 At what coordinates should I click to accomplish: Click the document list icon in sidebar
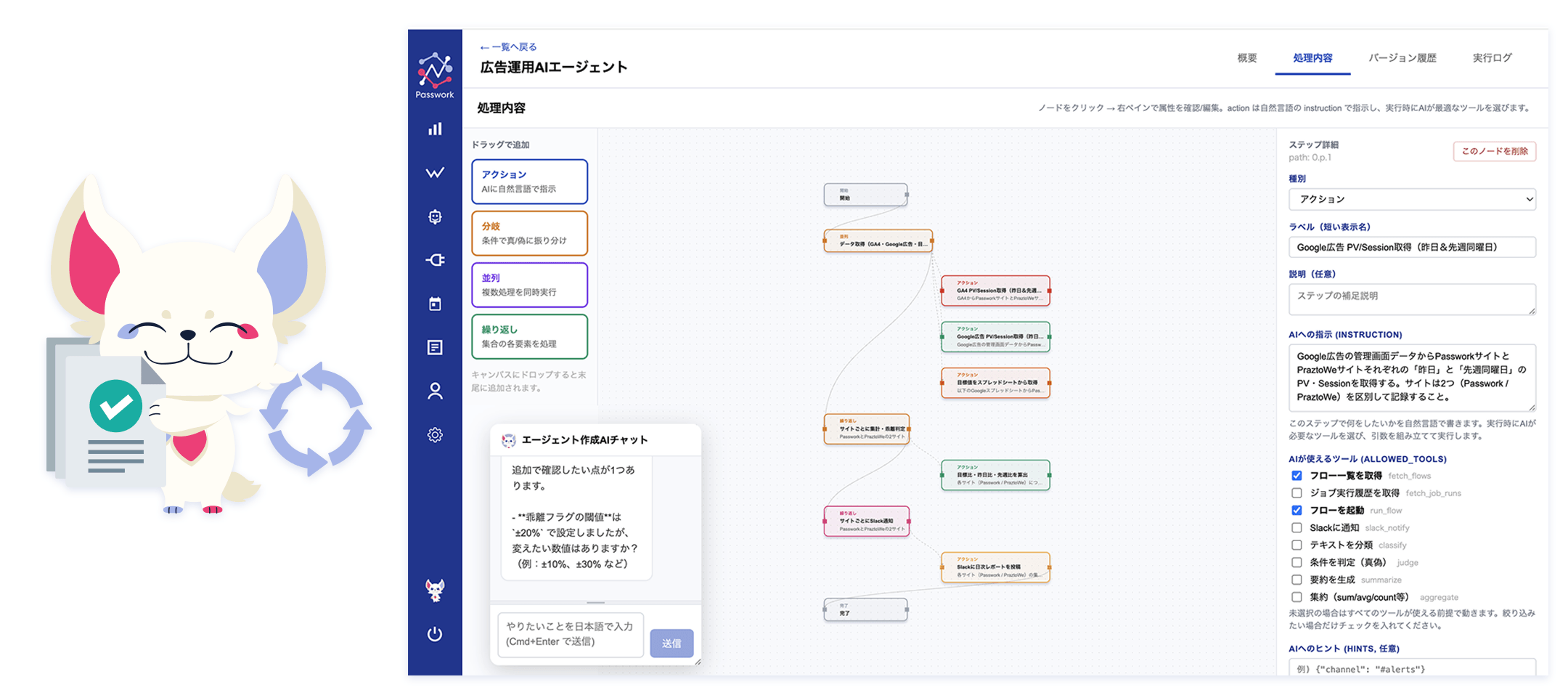point(435,347)
